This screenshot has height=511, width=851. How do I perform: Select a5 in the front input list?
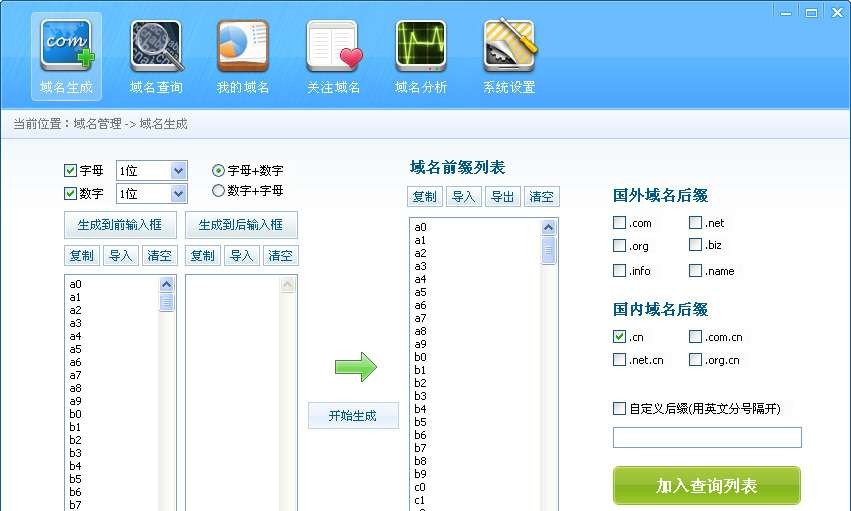[75, 349]
